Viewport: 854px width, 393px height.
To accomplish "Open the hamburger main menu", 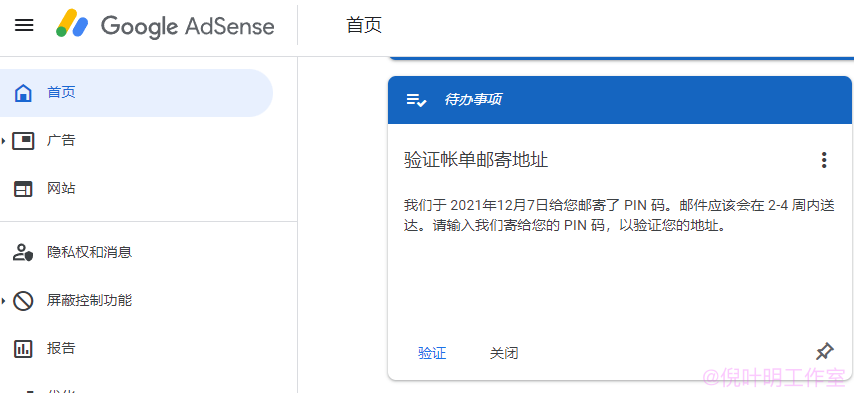I will [24, 25].
